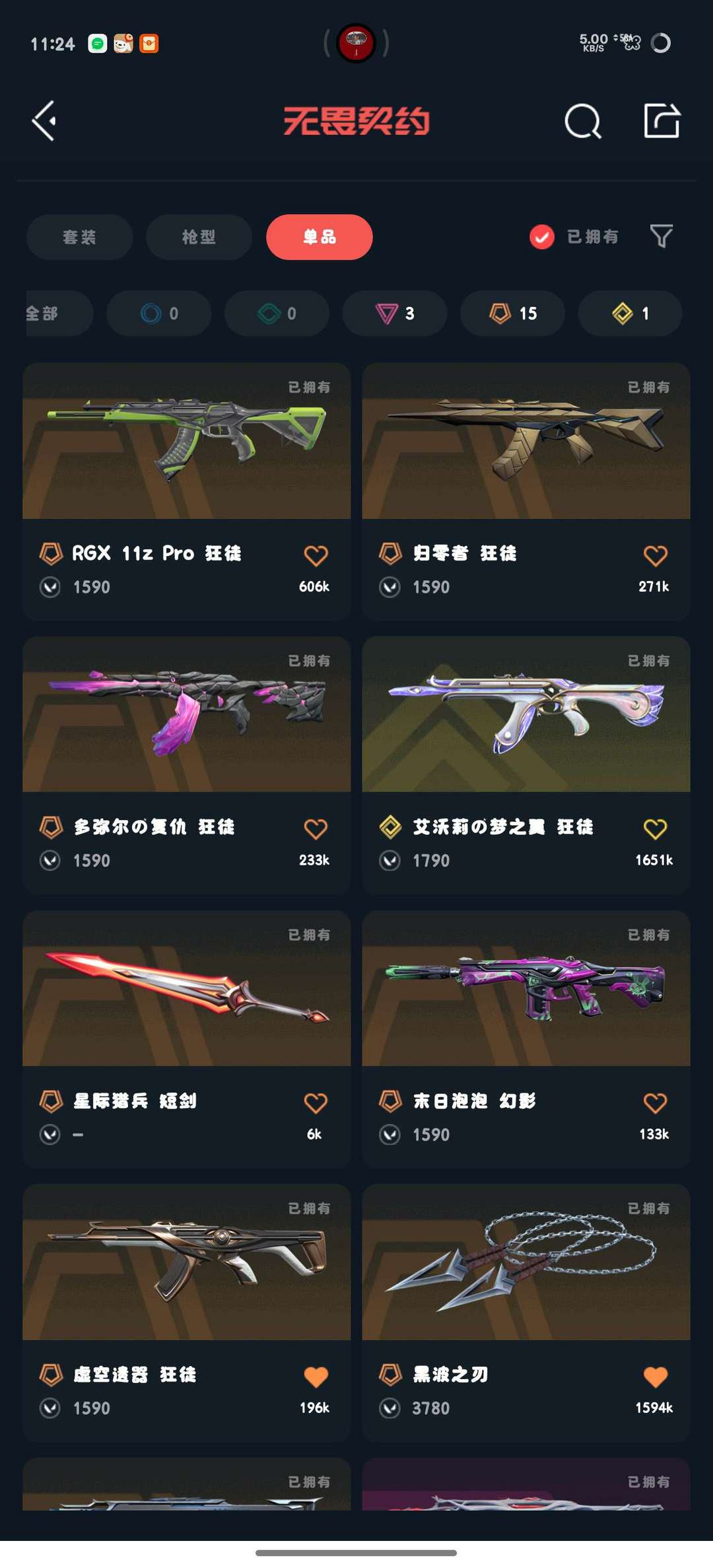Filter by orange pentagon tier showing 15

[513, 314]
